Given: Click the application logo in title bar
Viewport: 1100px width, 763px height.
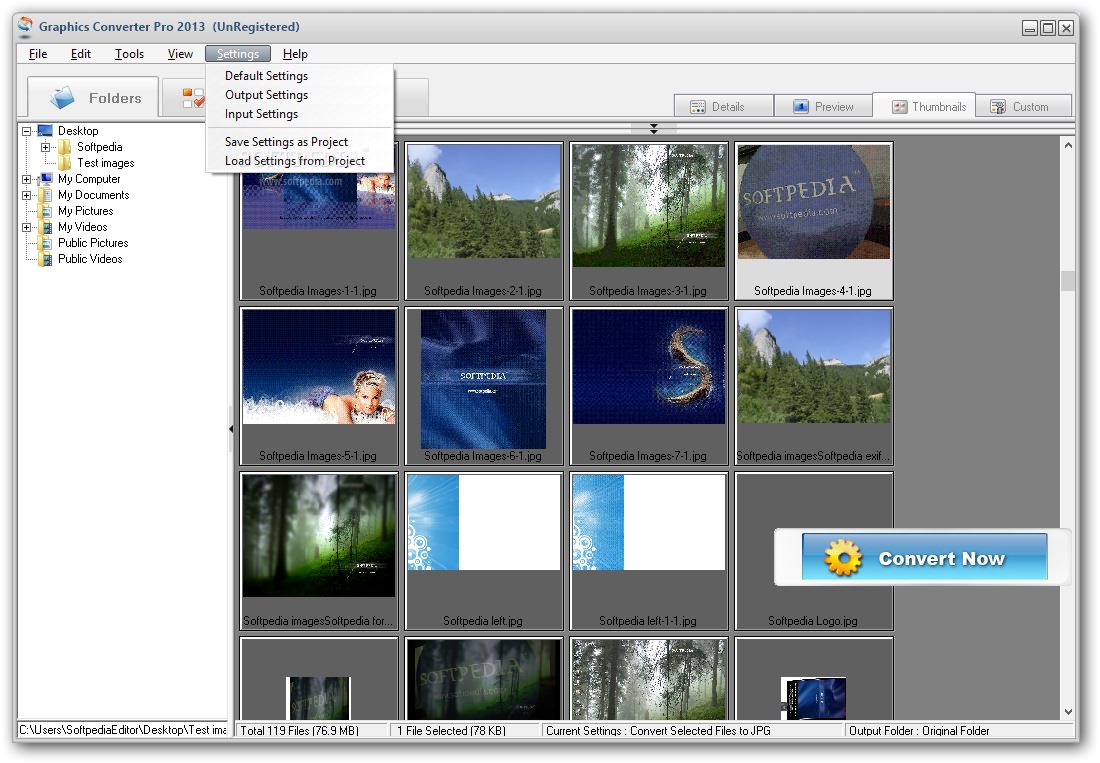Looking at the screenshot, I should click(25, 26).
